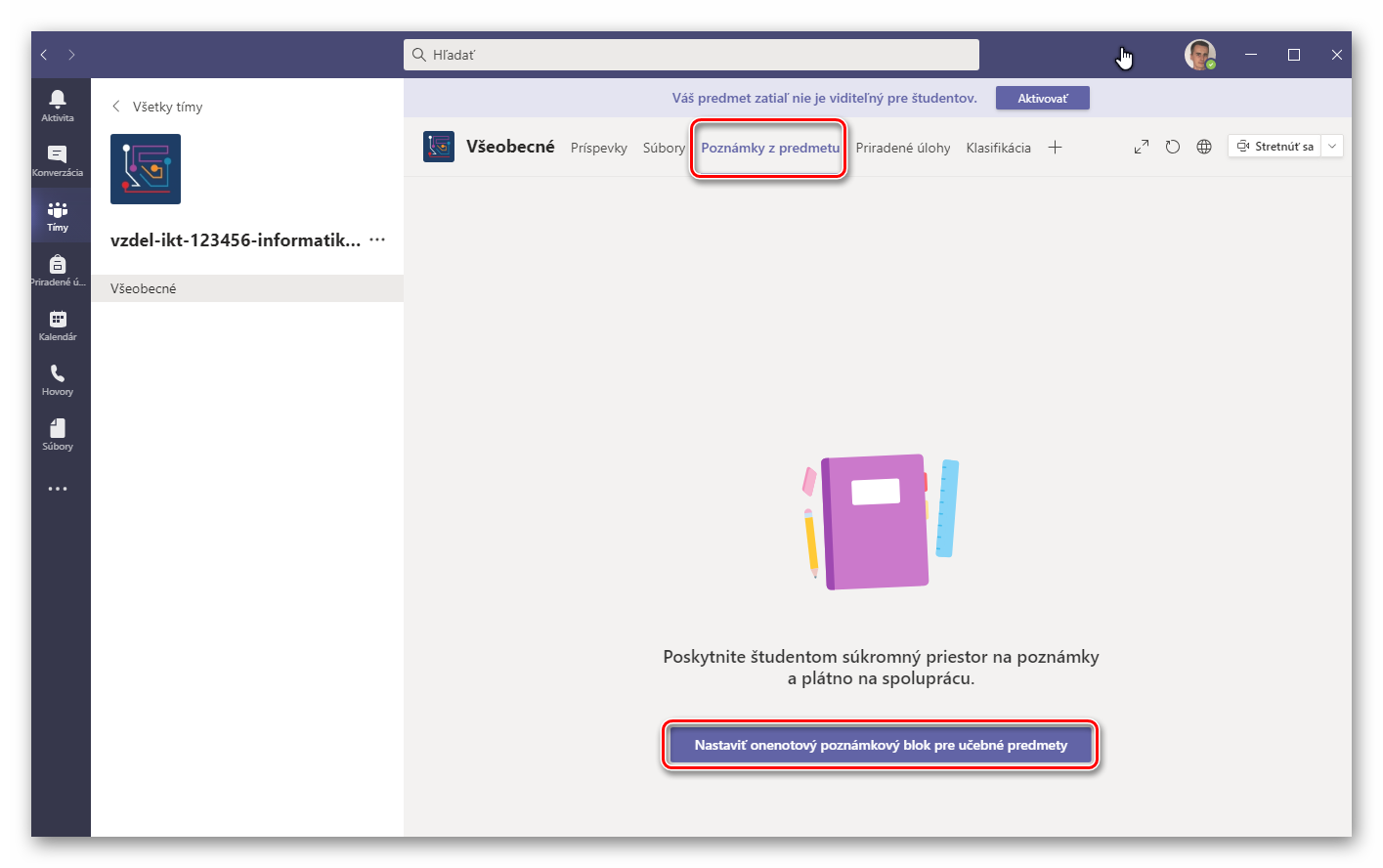
Task: Open Priradené úlohy backpack sidebar icon
Action: tap(58, 270)
